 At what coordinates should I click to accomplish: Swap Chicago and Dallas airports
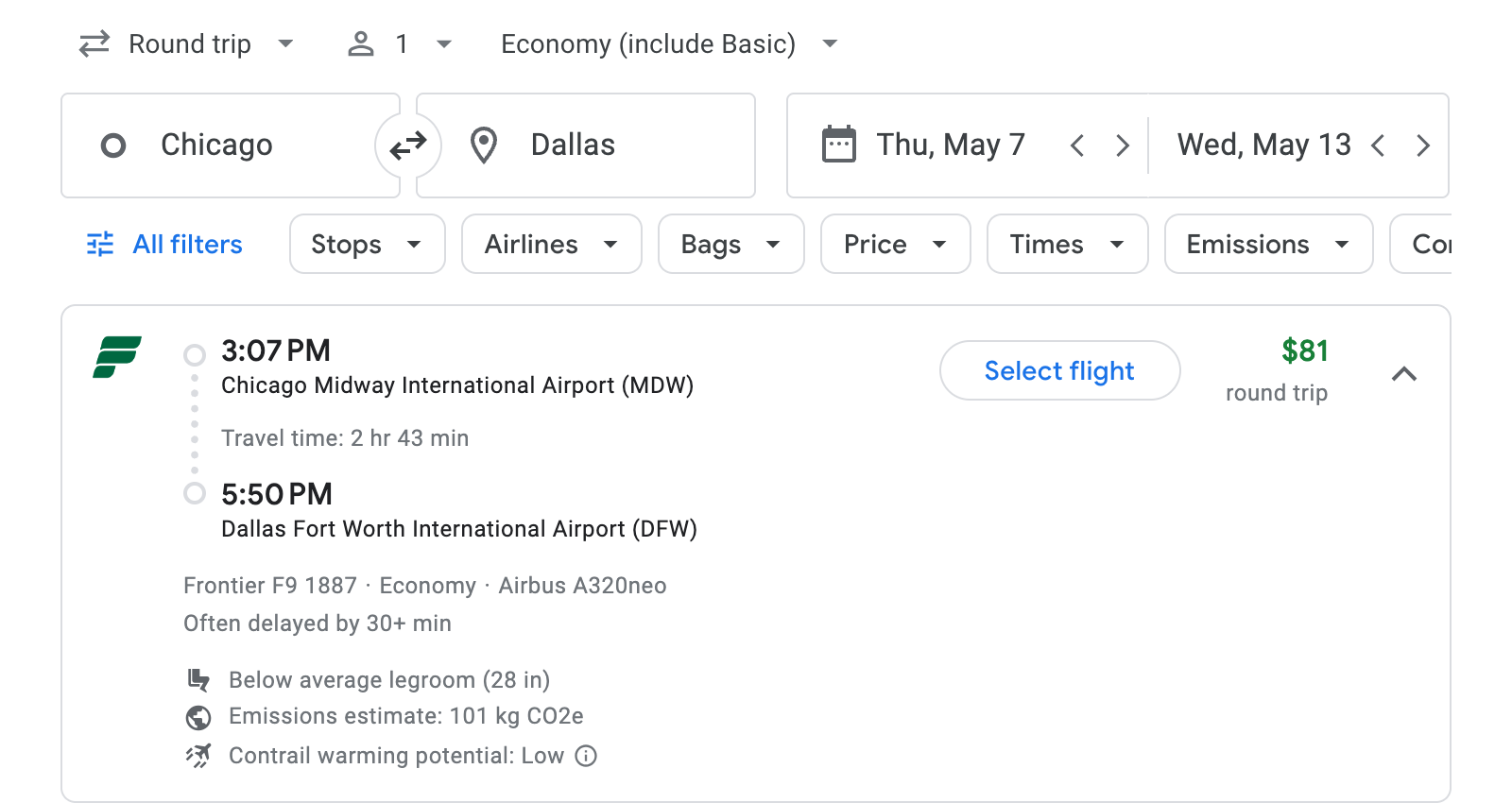(407, 145)
